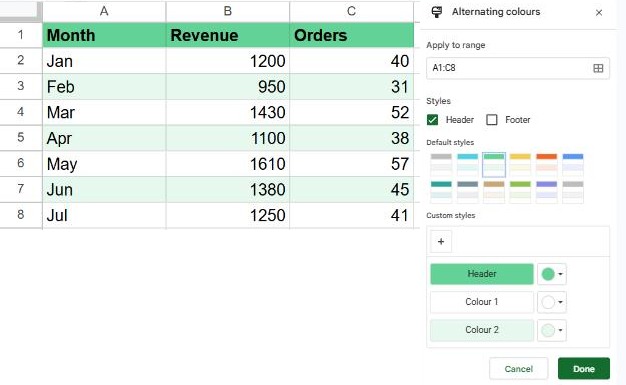Viewport: 626px width, 385px height.
Task: Pick the slate grey-blue default style thumbnail
Action: (468, 192)
